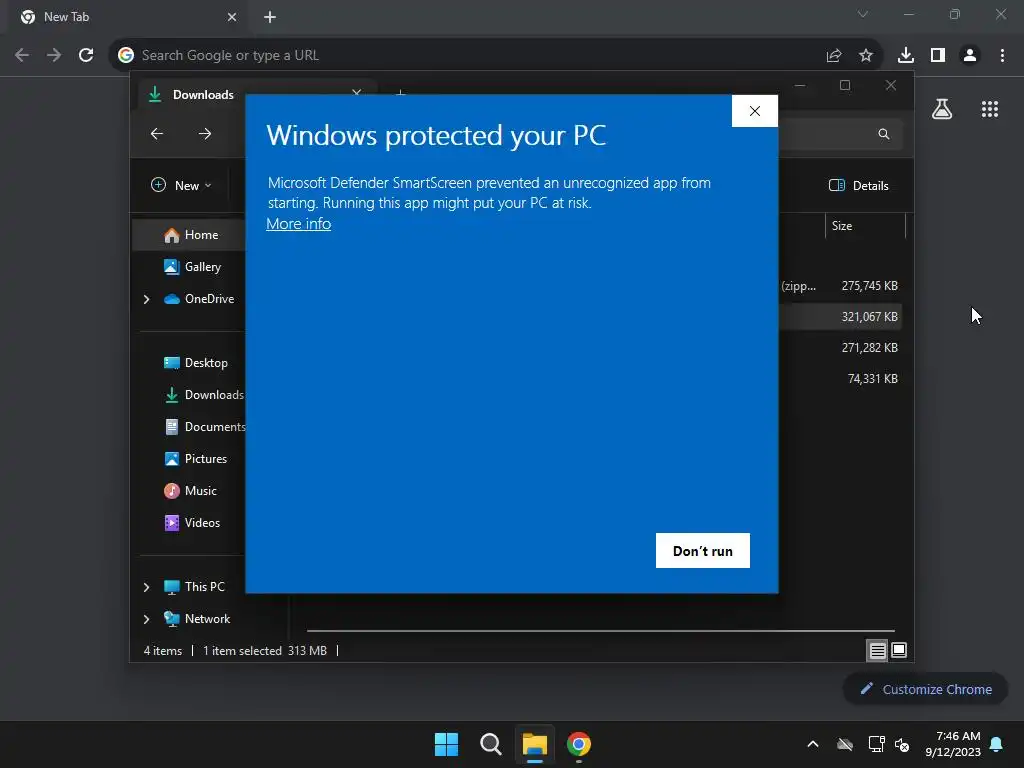Click the muted volume tray icon
The width and height of the screenshot is (1024, 768).
902,744
